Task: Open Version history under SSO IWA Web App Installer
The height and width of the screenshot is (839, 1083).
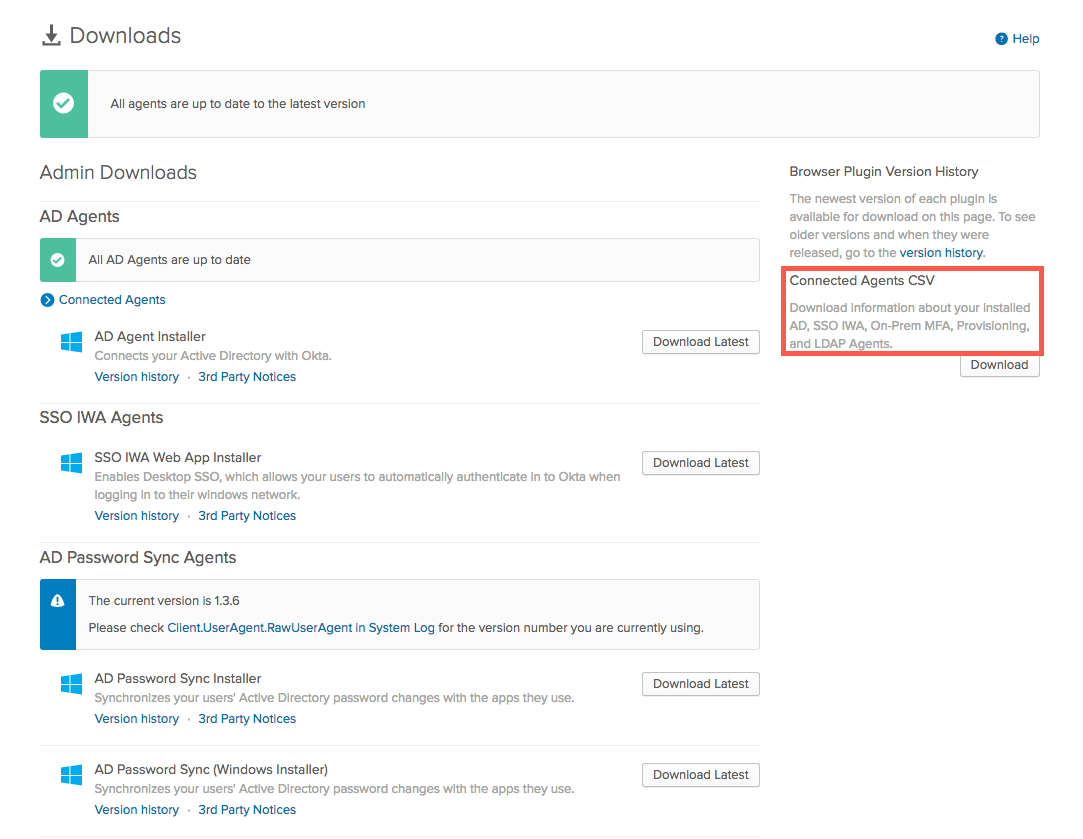Action: (x=137, y=516)
